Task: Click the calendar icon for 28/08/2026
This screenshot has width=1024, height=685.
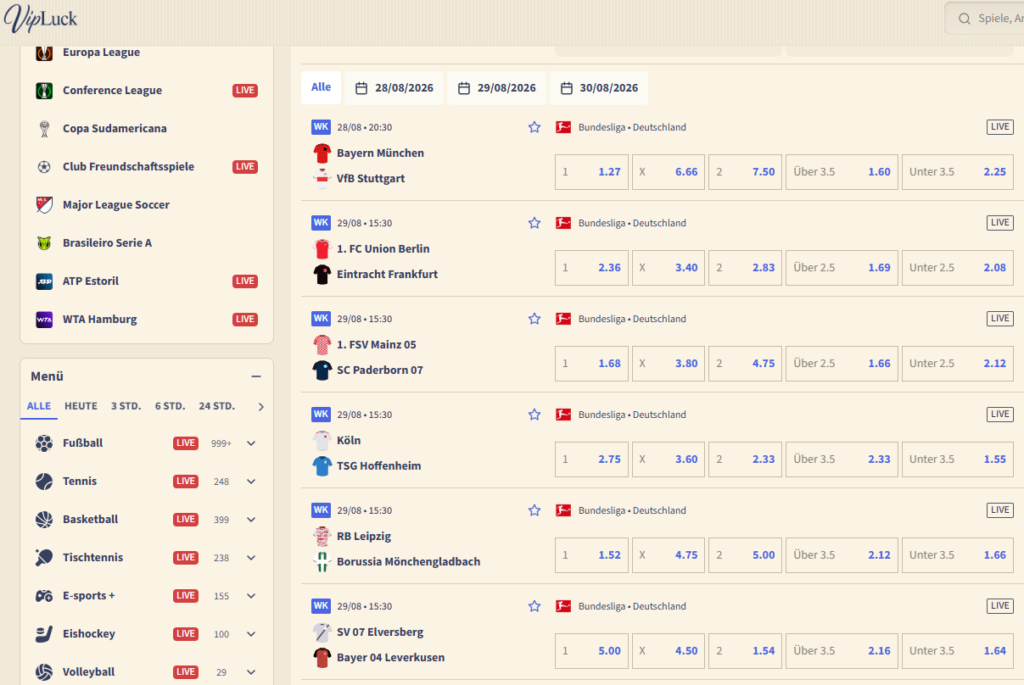Action: coord(361,88)
